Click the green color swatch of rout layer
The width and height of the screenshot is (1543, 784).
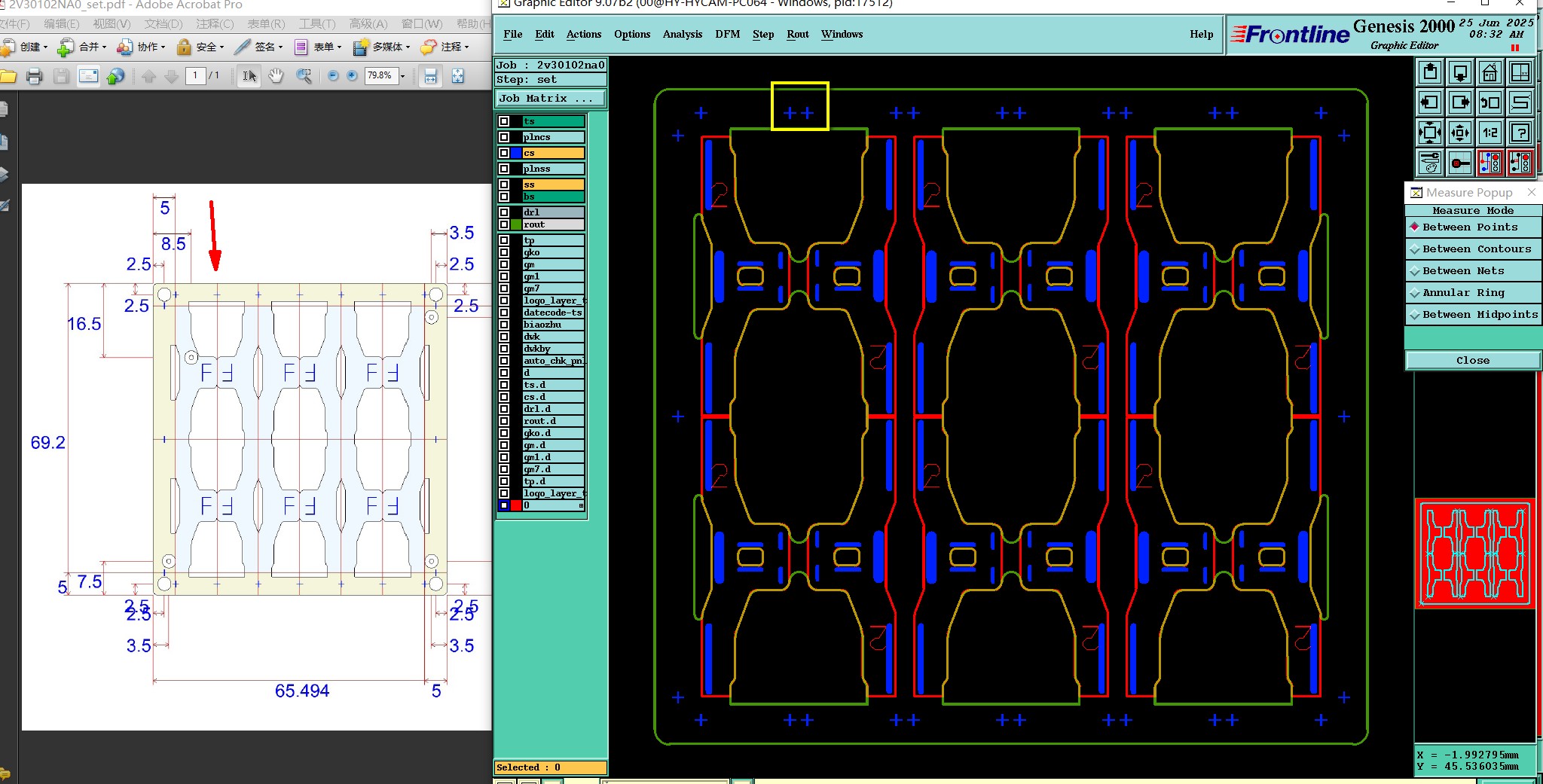coord(516,224)
